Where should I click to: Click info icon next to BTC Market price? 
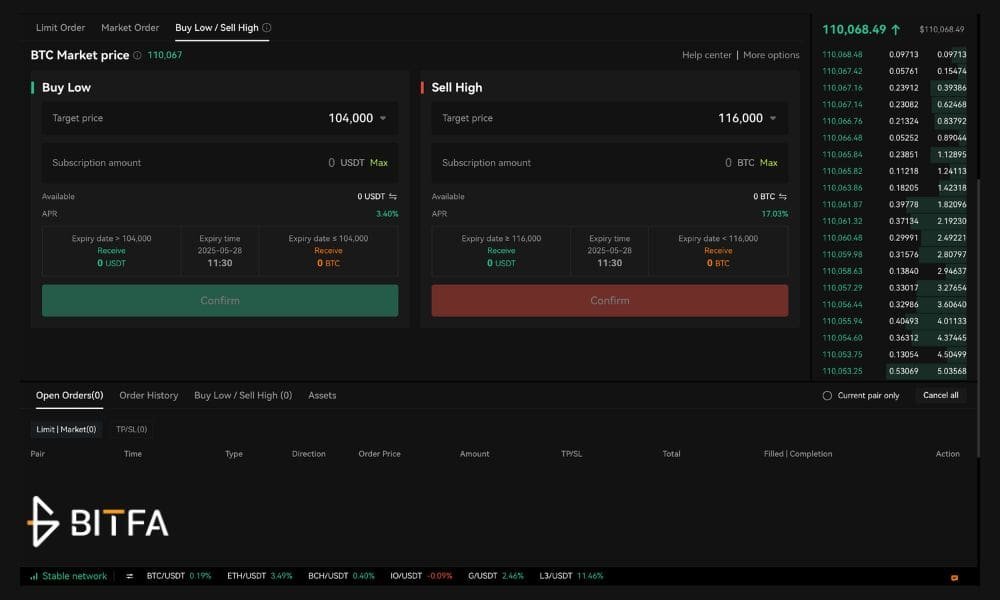(x=137, y=55)
